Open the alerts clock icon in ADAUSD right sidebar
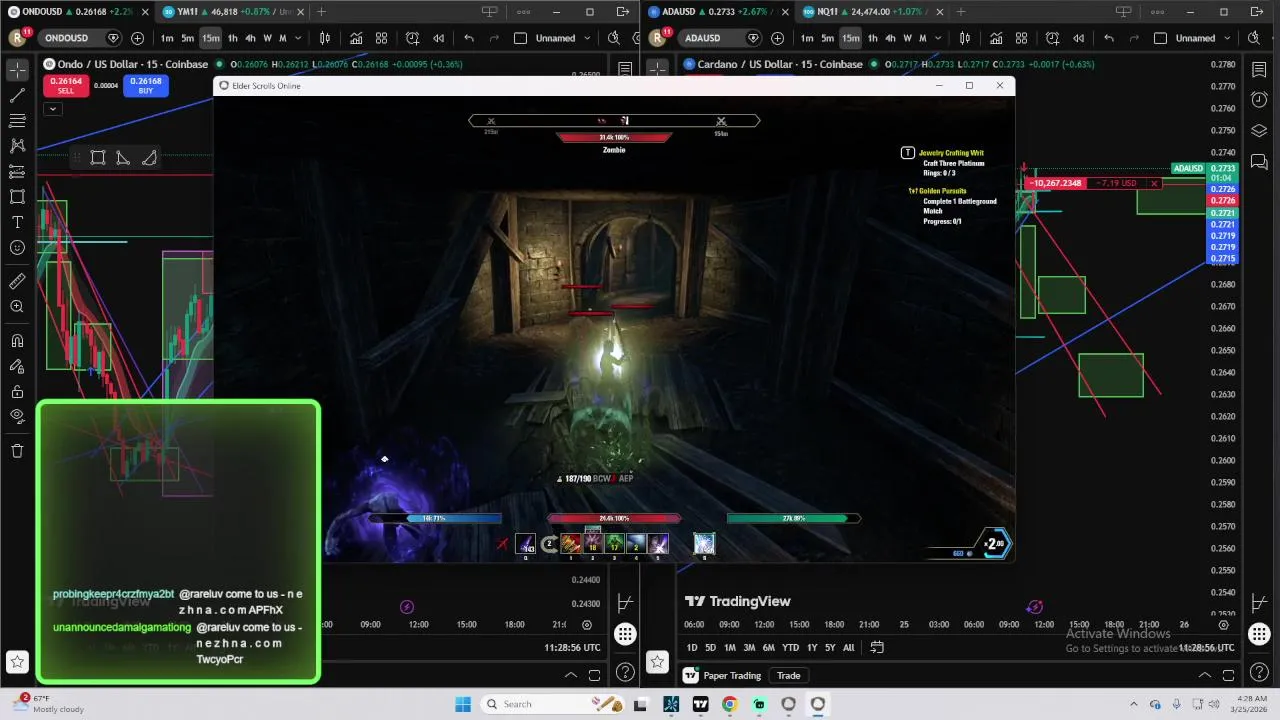Viewport: 1280px width, 720px height. point(1259,101)
